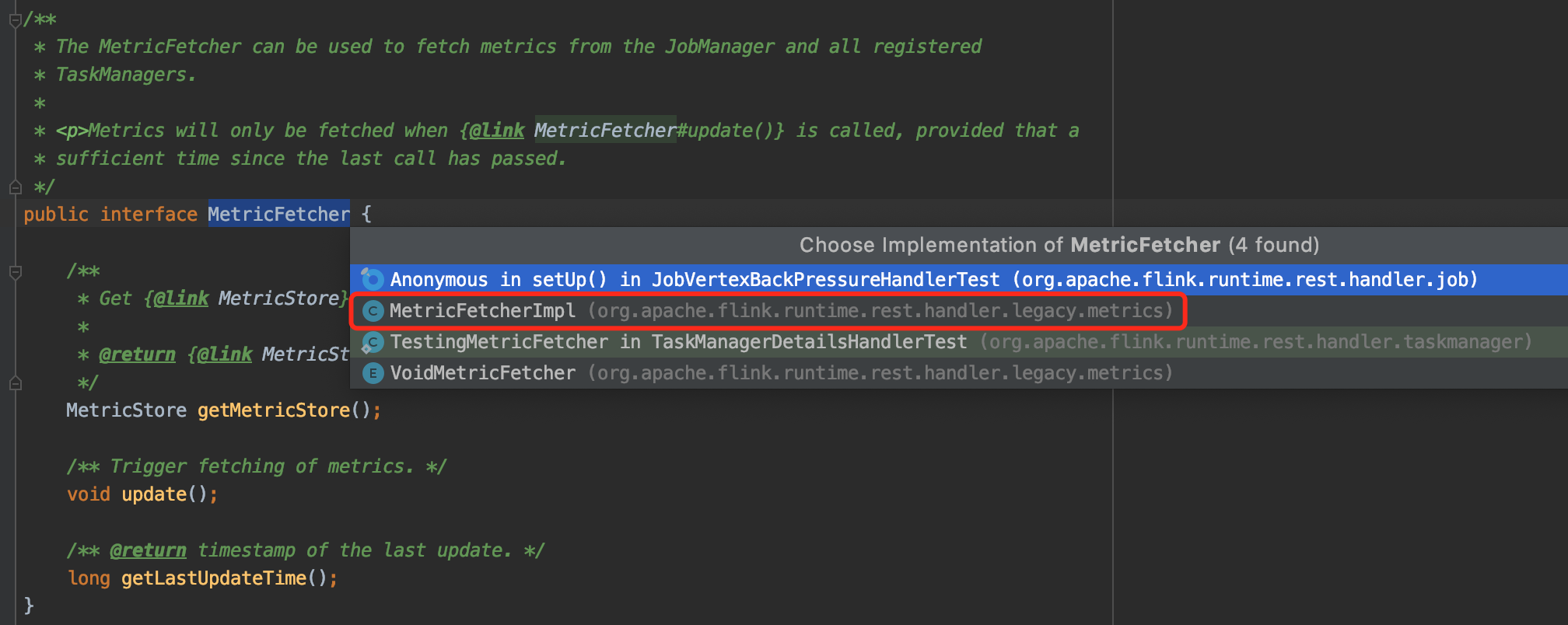Click fold end marker of getMetricStore Javadoc
The height and width of the screenshot is (625, 1568).
(x=15, y=383)
